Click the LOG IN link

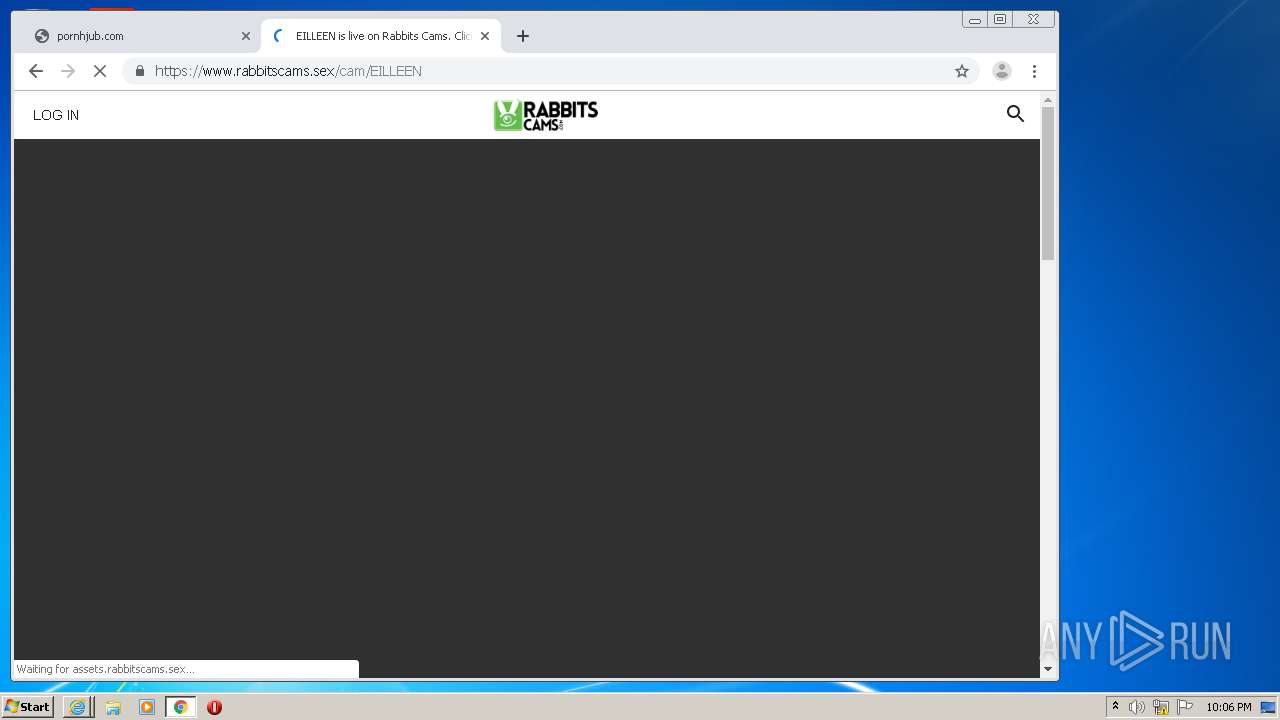[56, 115]
